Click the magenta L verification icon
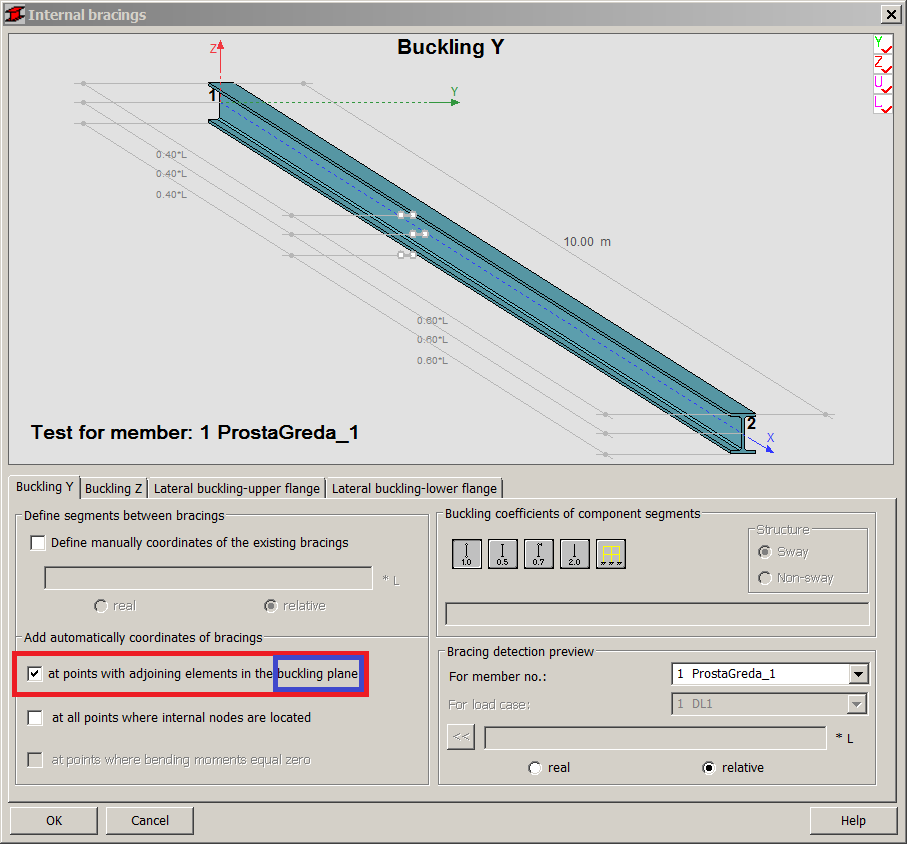Viewport: 907px width, 844px height. [884, 104]
